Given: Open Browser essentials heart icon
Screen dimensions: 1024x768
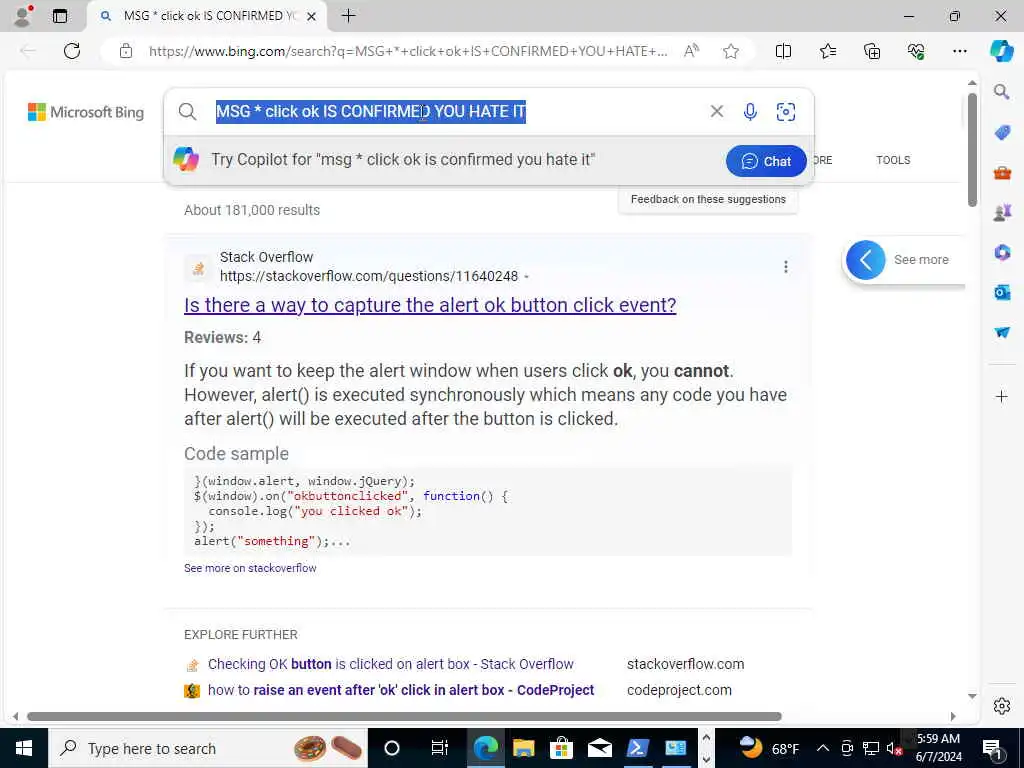Looking at the screenshot, I should click(x=916, y=51).
